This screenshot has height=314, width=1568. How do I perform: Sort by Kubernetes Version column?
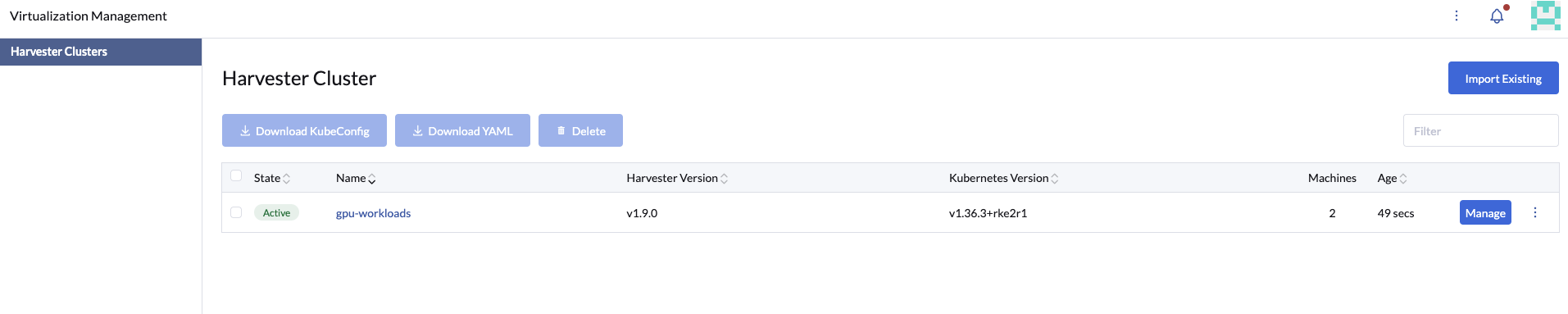point(1003,178)
